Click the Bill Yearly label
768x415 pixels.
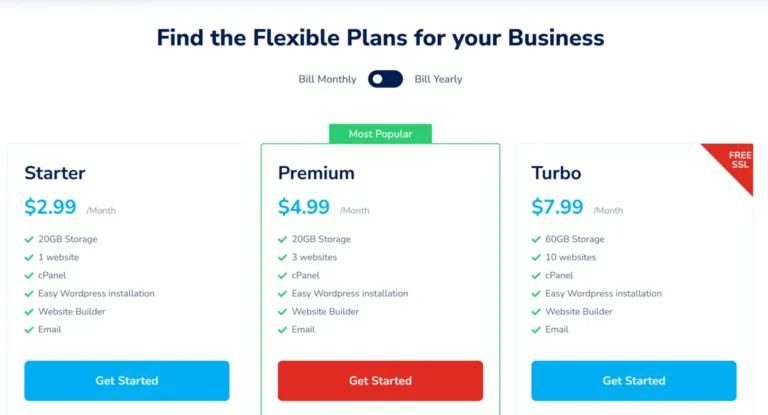(x=438, y=79)
